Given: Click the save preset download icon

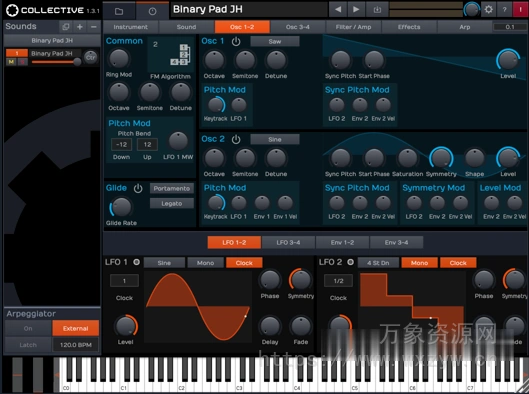Looking at the screenshot, I should coord(377,10).
